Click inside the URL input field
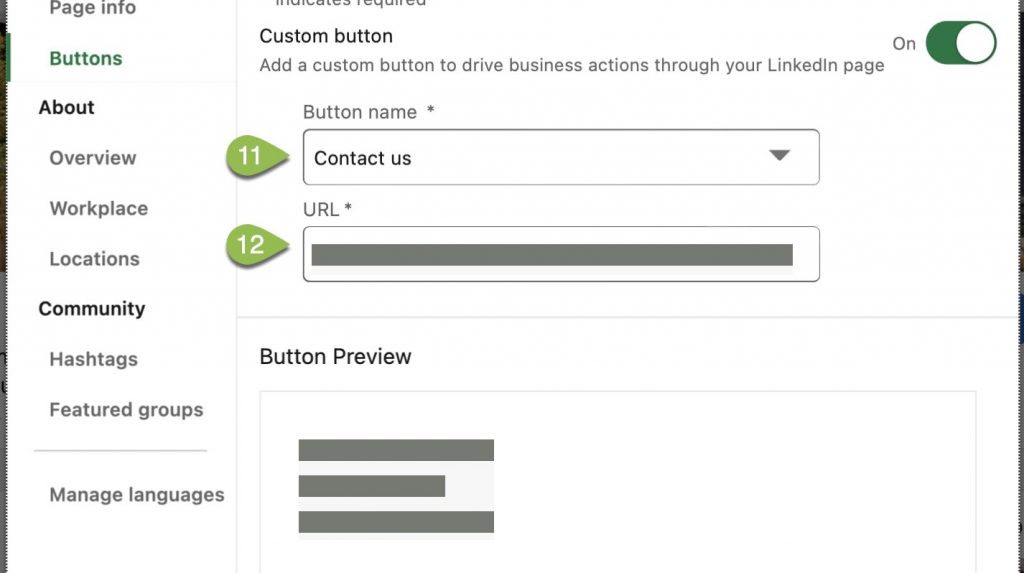This screenshot has width=1024, height=573. (560, 254)
